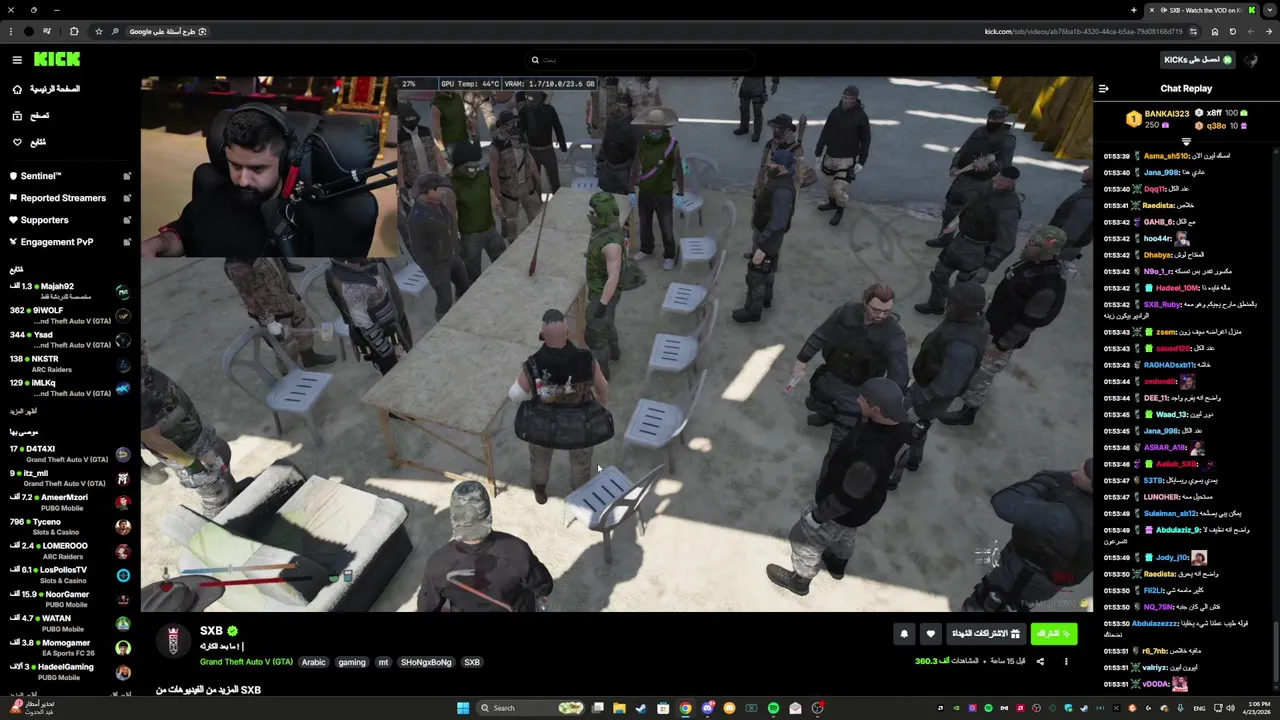Open NKSTR channel in following list

[69, 364]
